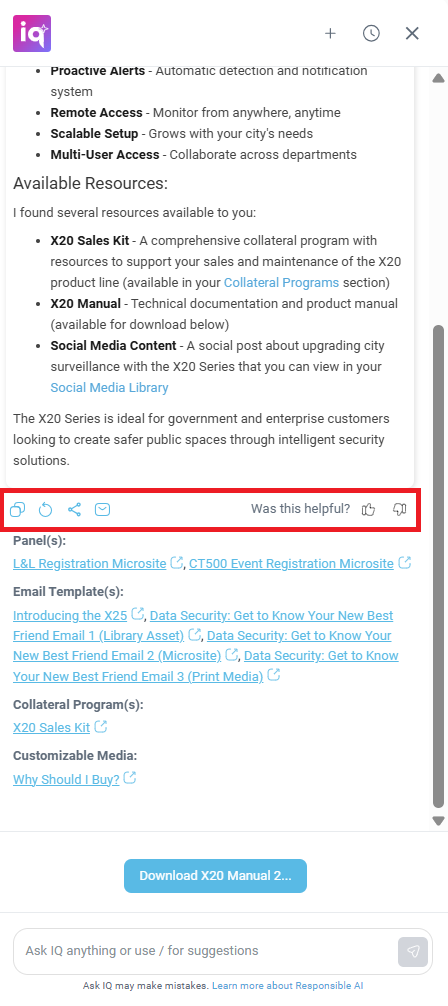Open L&L Registration Microsite link
Viewport: 448px width, 1006px height.
coord(90,563)
